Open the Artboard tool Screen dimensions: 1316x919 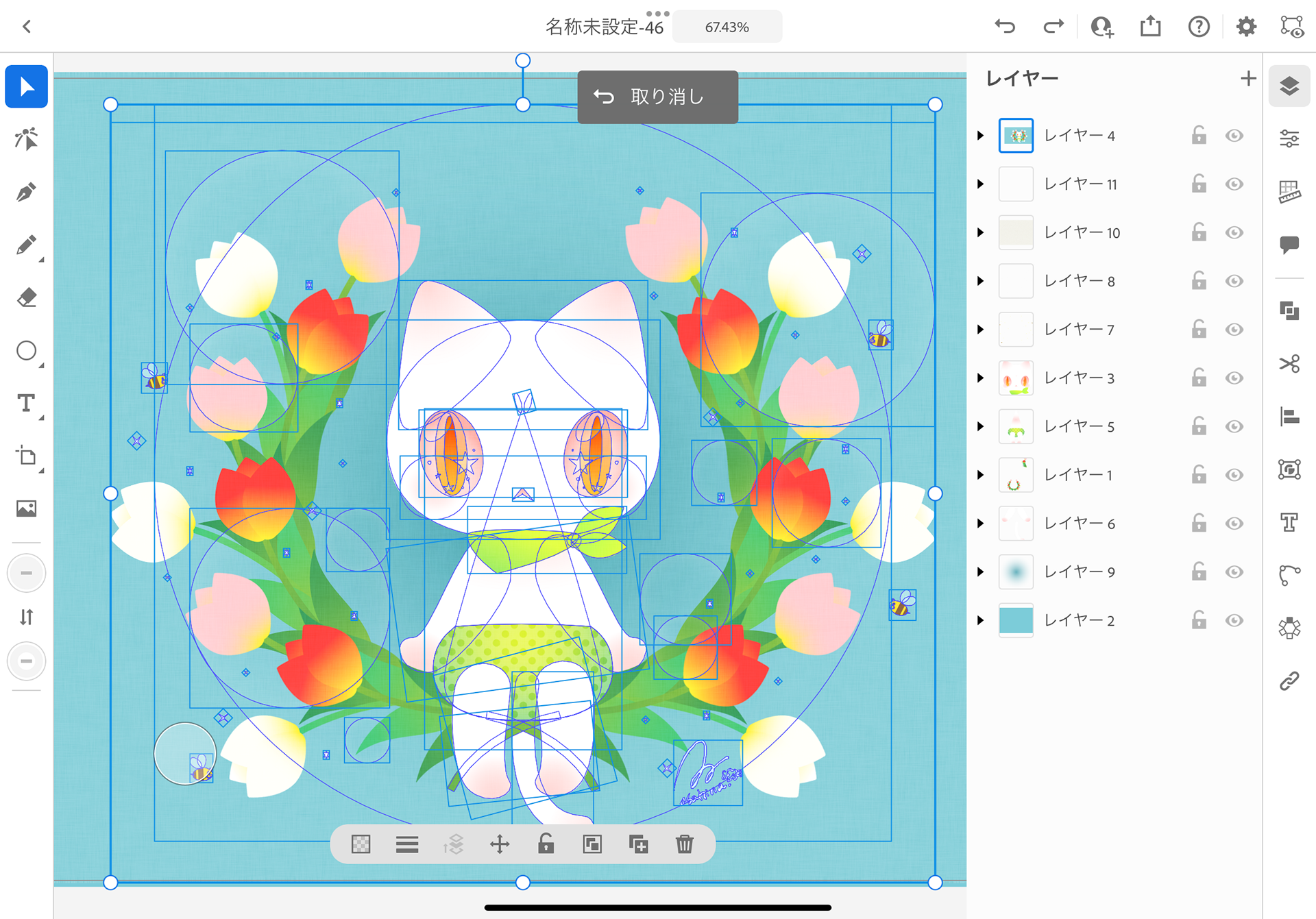[26, 456]
